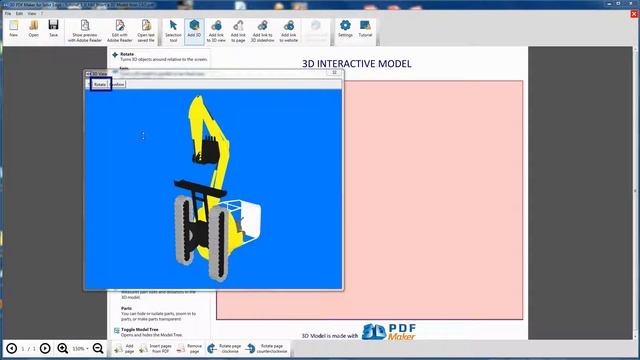
Task: Launch the Tutorial
Action: coord(365,29)
